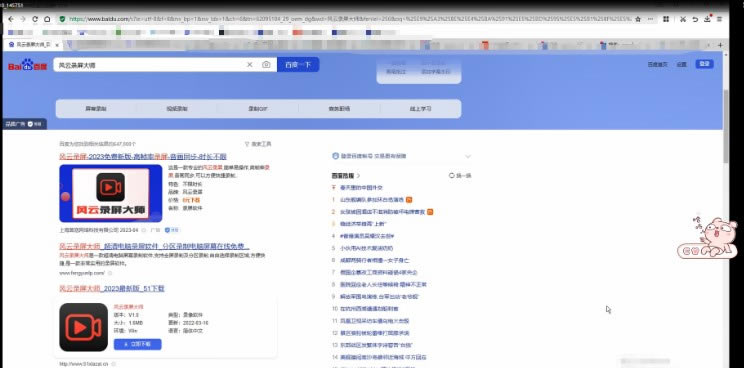The height and width of the screenshot is (368, 744).
Task: Open downloads via the download tray icon
Action: tap(707, 19)
